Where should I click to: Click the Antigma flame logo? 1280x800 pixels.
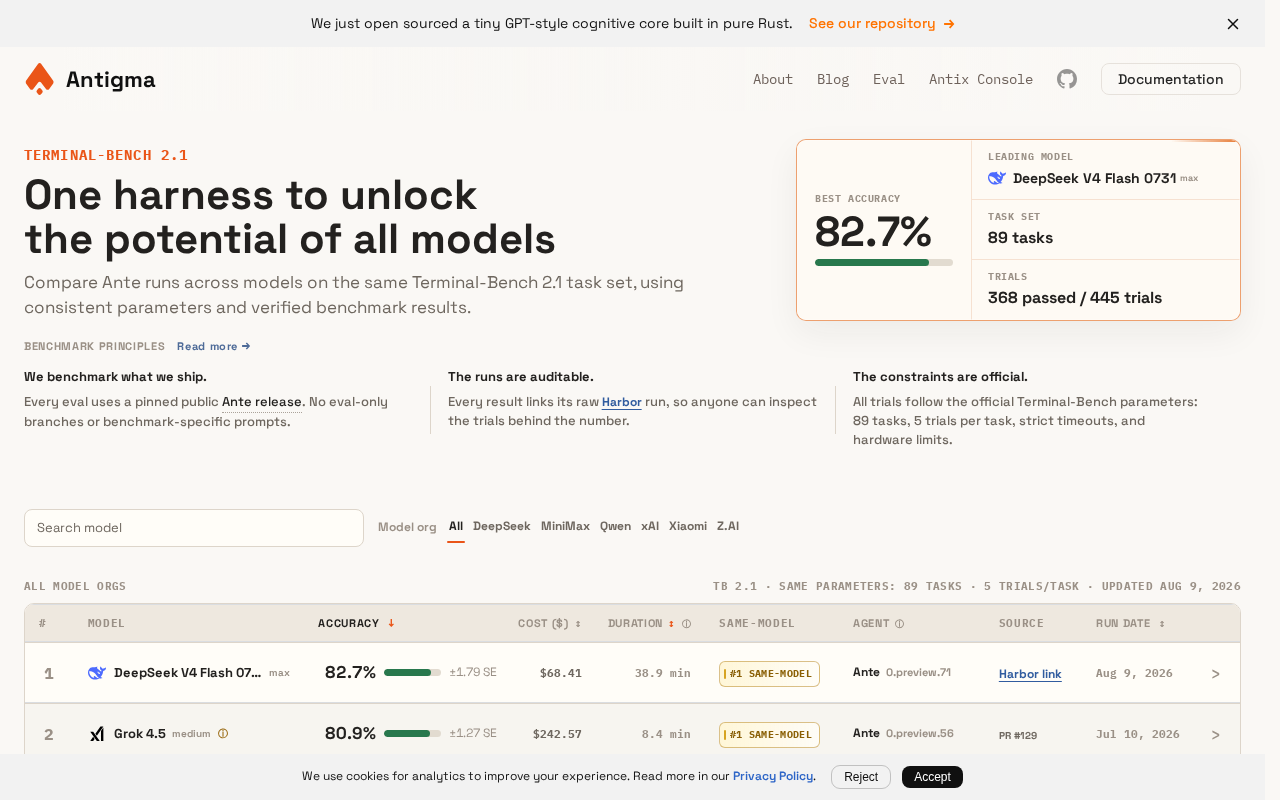(x=39, y=79)
